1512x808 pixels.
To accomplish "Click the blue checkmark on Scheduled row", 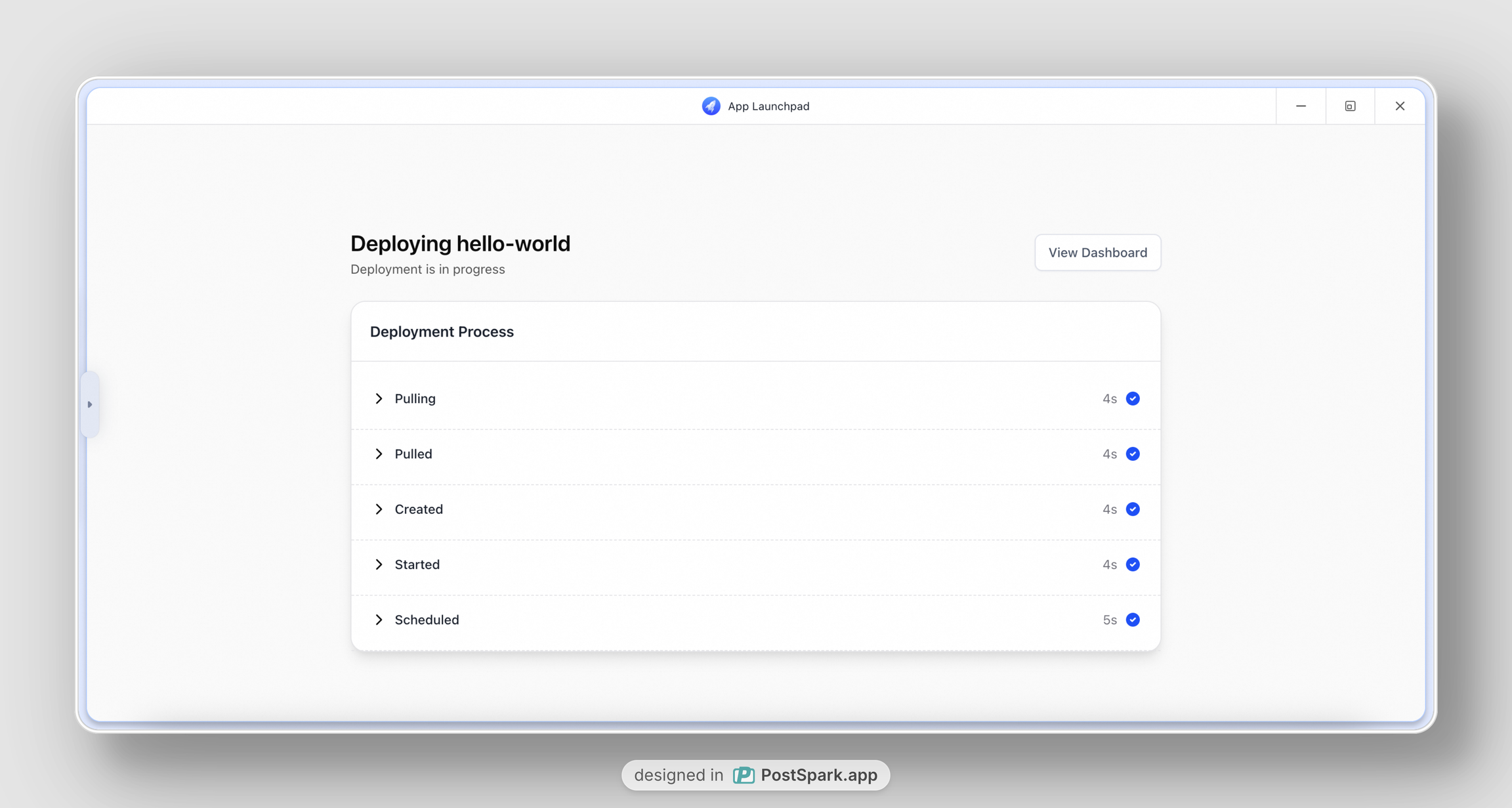I will (x=1133, y=620).
